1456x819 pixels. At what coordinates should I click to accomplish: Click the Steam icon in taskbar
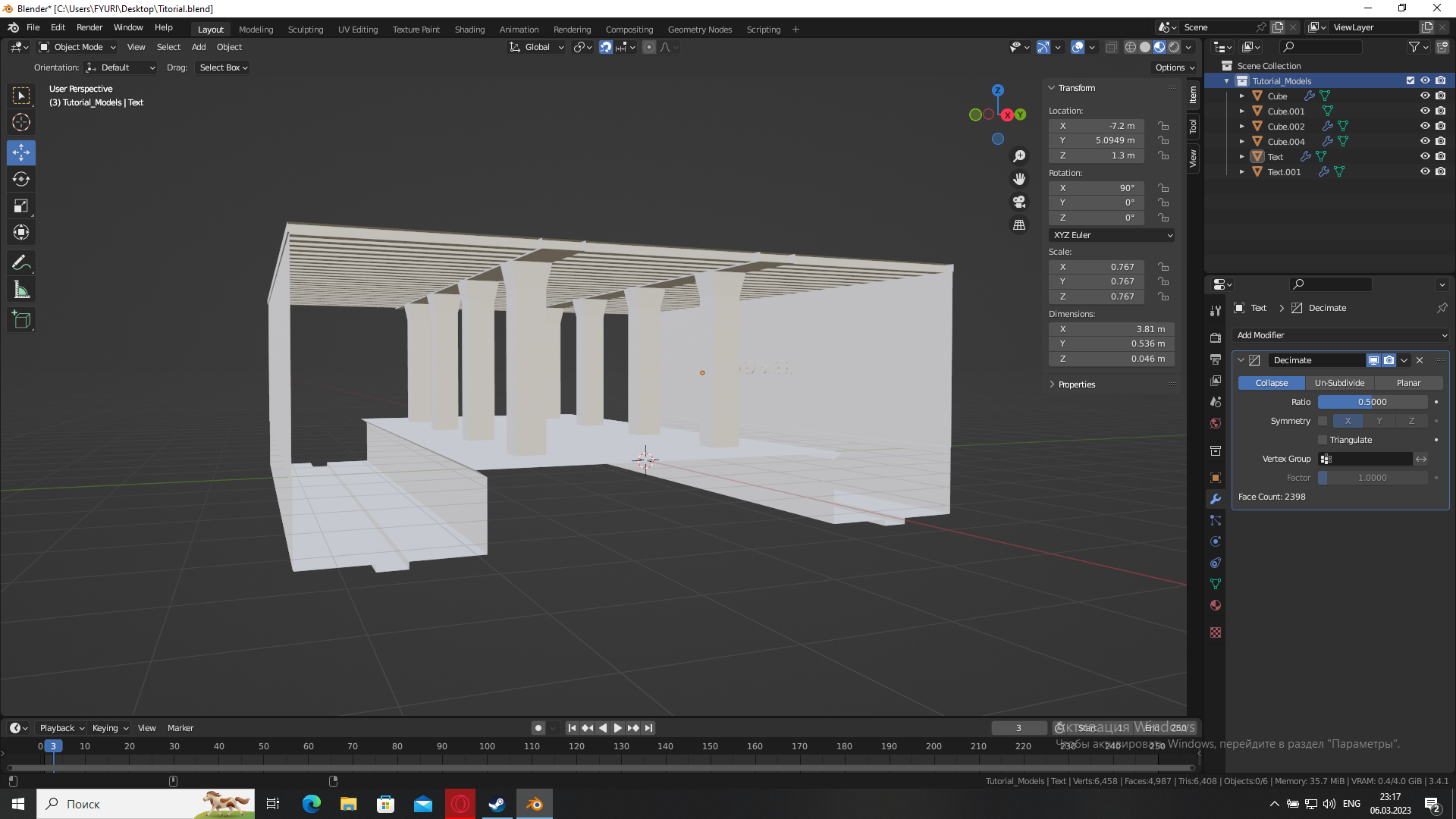pyautogui.click(x=497, y=804)
